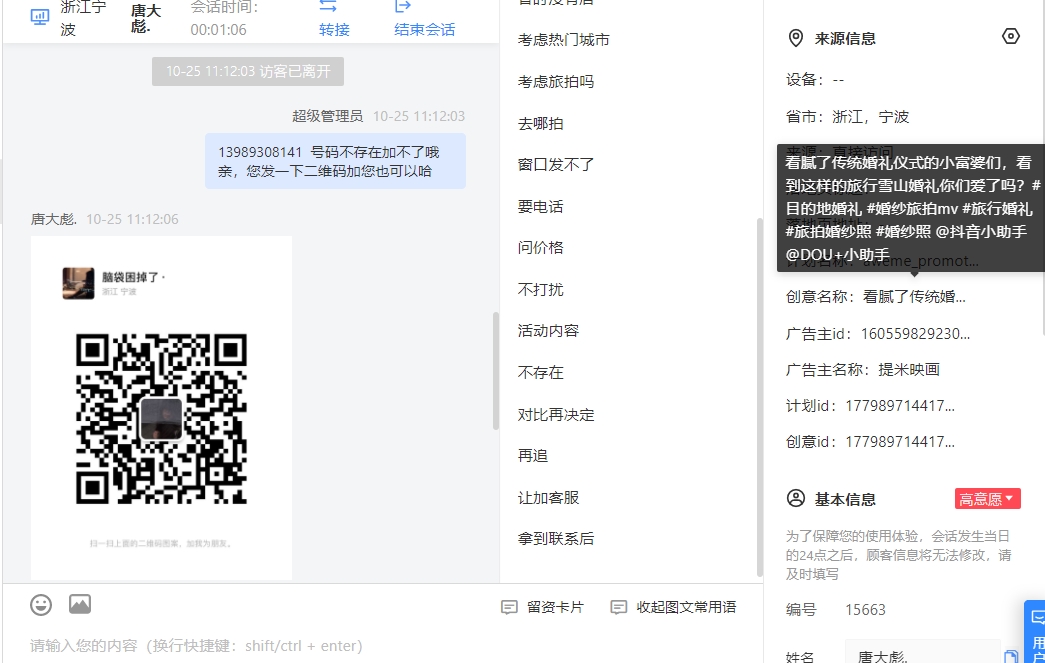
Task: Click the 创意id value
Action: point(900,442)
